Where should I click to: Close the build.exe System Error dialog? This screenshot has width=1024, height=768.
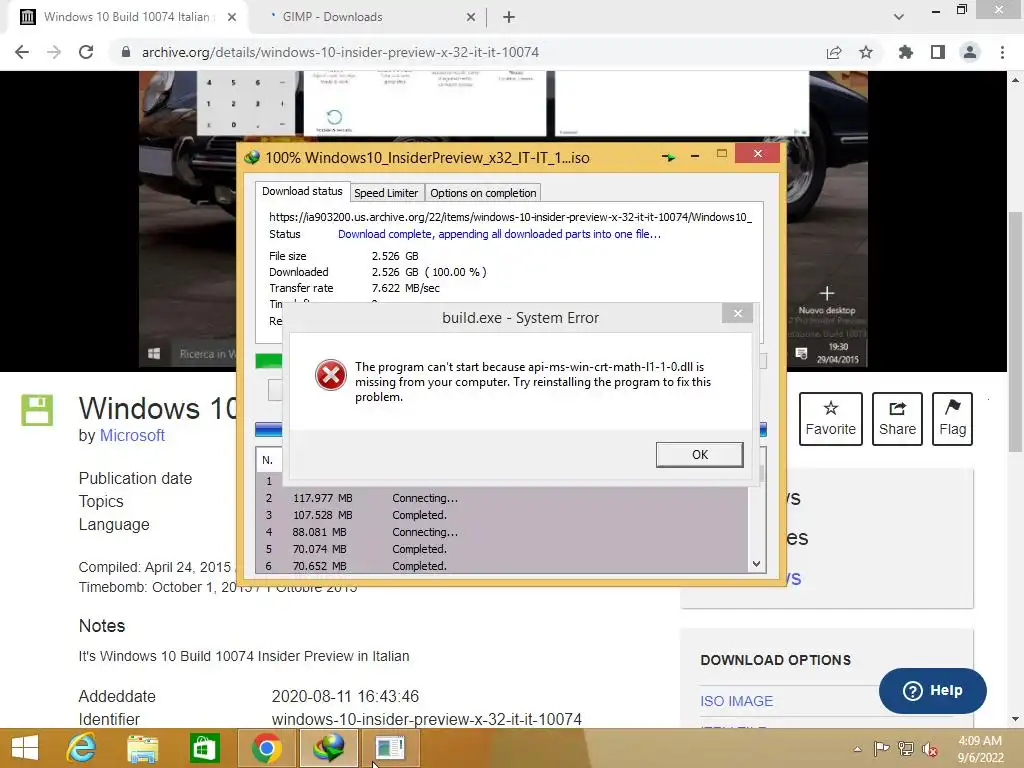point(737,313)
